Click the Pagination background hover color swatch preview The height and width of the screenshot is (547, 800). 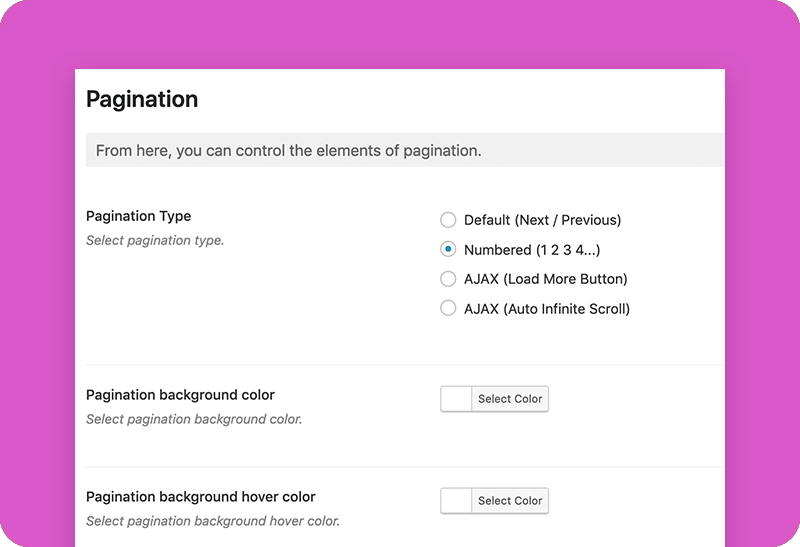(x=456, y=501)
